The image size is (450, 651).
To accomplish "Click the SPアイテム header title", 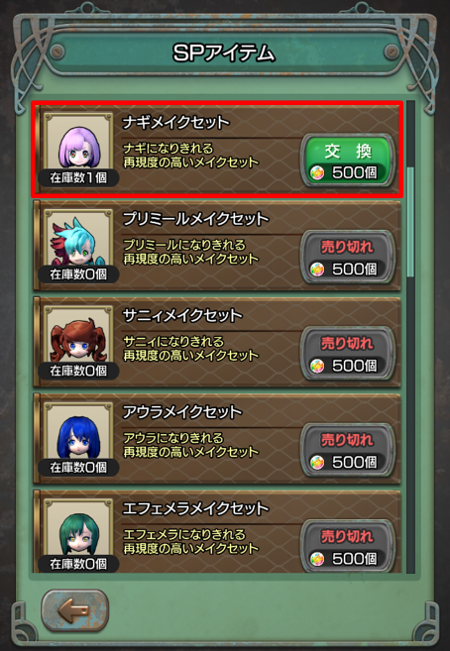I will pos(224,54).
